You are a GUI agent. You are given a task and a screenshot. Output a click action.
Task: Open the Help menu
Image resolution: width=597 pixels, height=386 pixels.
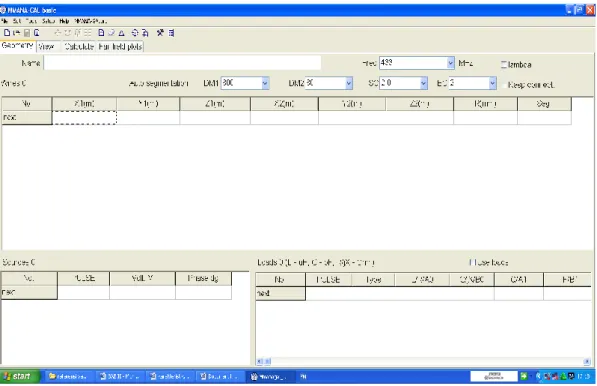(64, 21)
